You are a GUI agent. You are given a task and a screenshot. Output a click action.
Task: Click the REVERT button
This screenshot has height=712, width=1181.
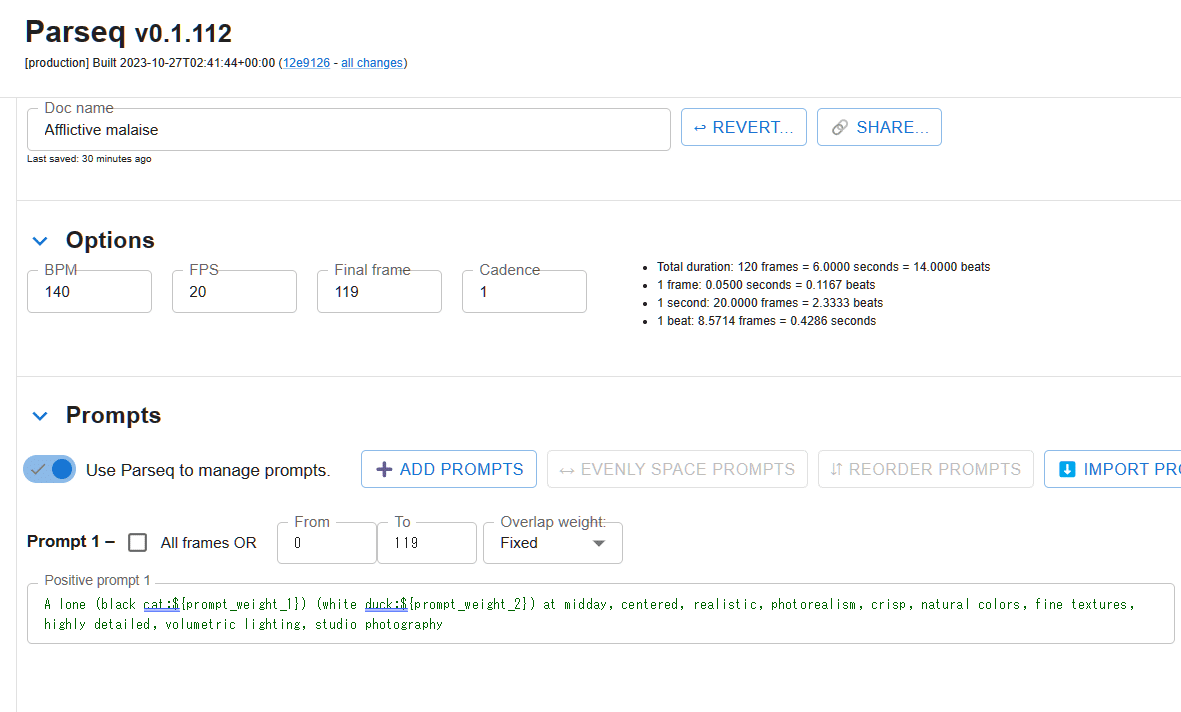(x=744, y=127)
